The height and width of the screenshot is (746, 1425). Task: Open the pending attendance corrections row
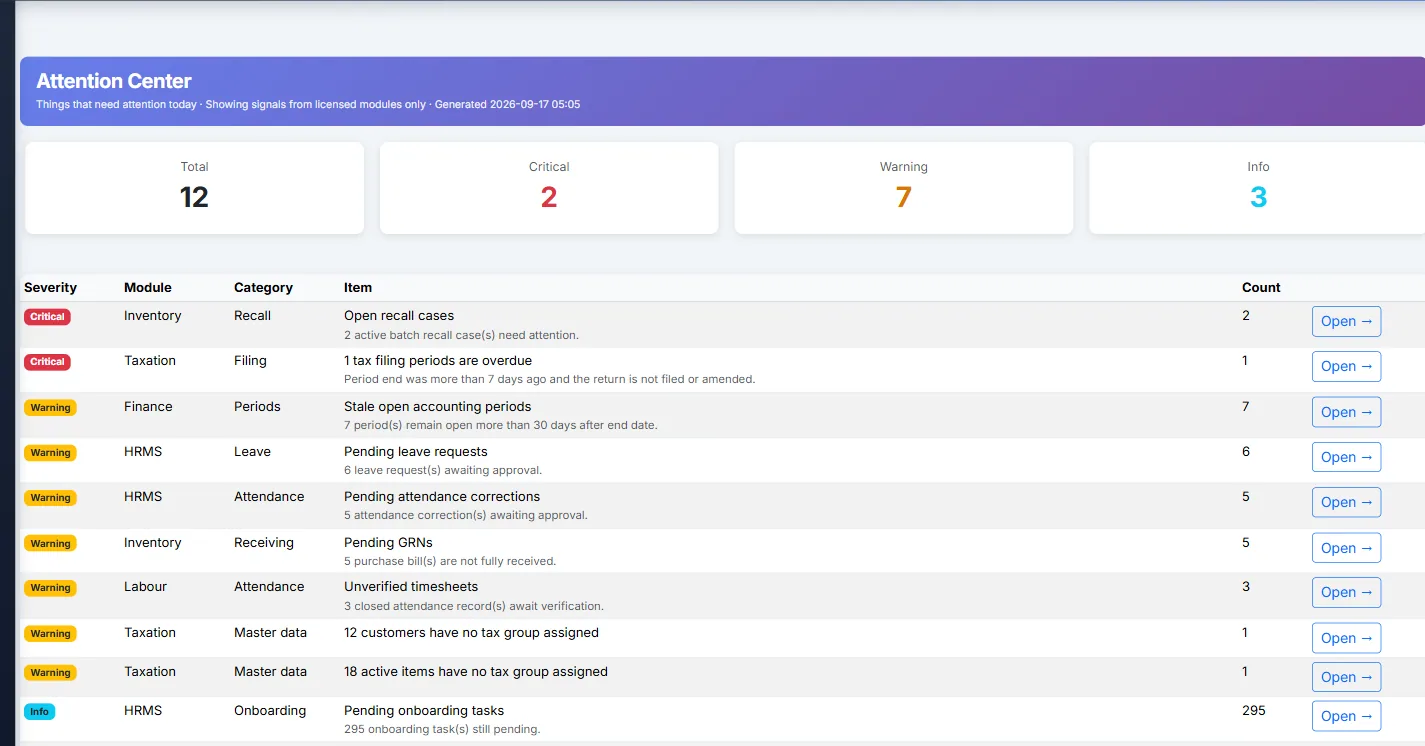point(1346,502)
